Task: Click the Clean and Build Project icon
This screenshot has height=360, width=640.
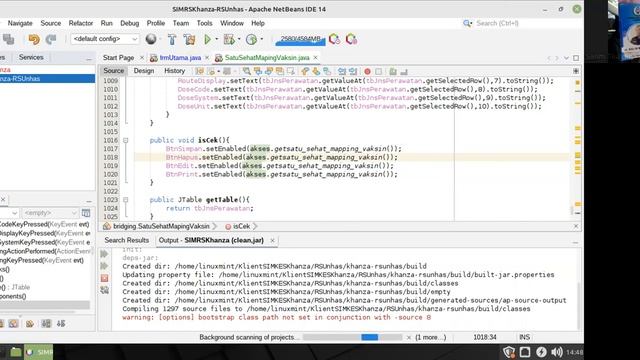Action: 189,39
